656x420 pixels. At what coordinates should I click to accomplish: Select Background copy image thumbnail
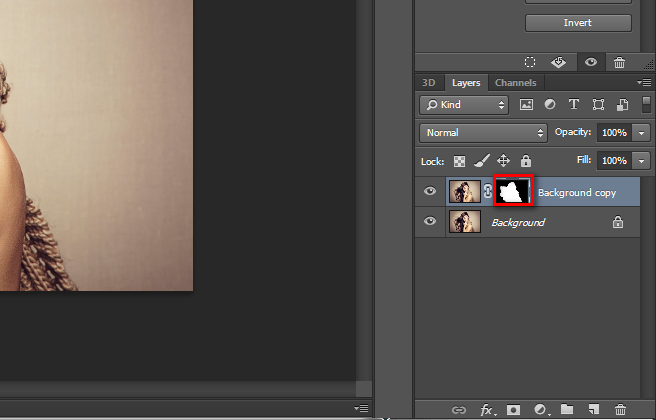click(465, 192)
